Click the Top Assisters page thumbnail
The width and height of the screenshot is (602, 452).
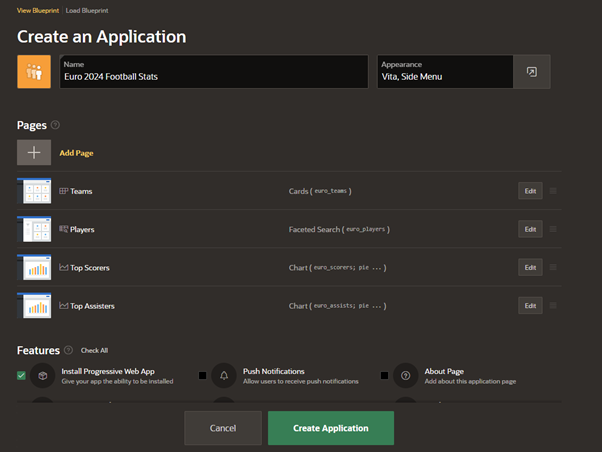(x=34, y=306)
